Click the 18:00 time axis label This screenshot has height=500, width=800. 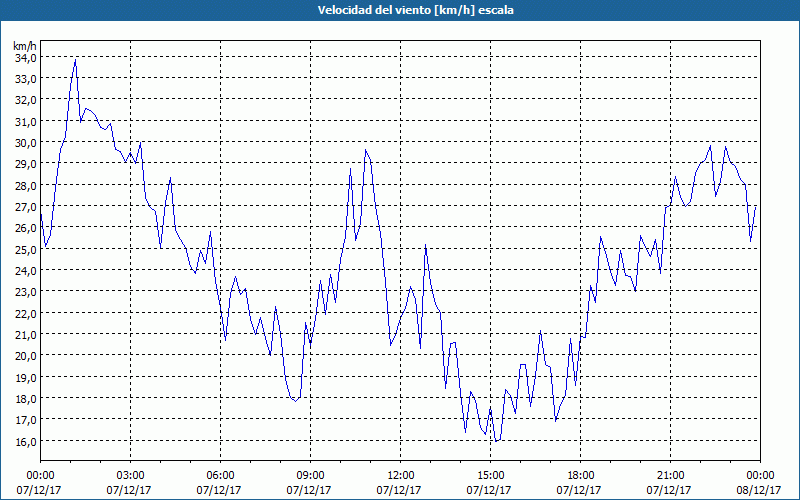[581, 476]
